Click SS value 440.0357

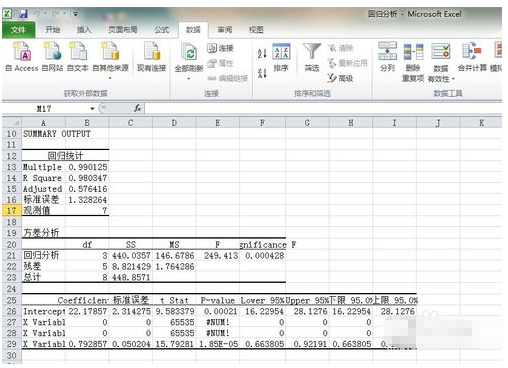pos(131,256)
